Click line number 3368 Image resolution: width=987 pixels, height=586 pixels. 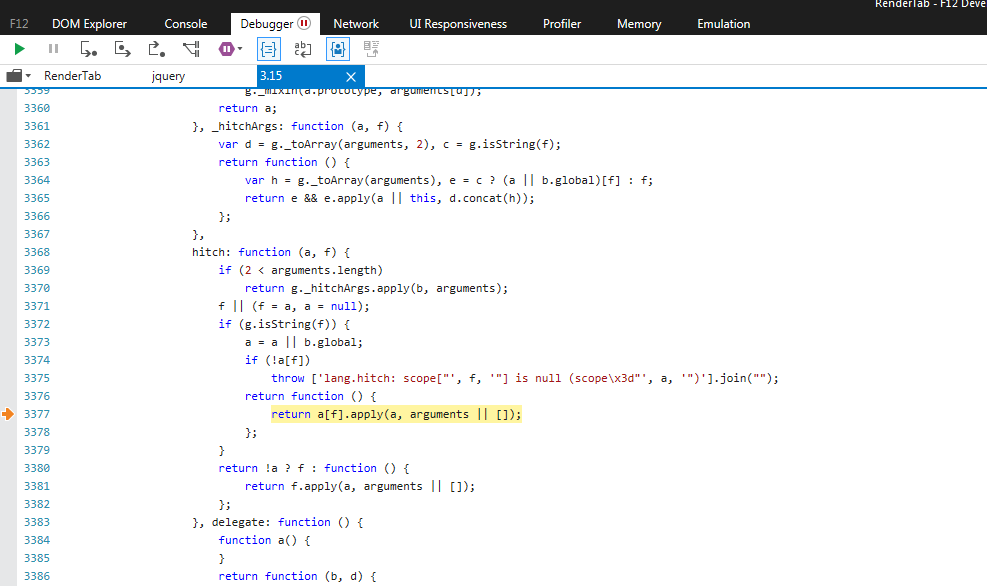[x=37, y=252]
